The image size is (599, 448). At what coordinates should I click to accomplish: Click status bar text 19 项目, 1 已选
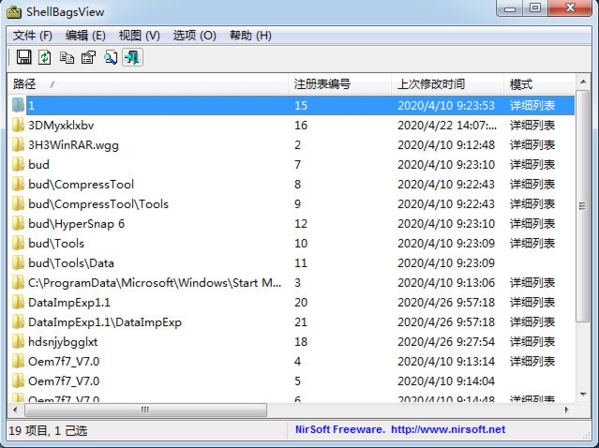click(48, 431)
